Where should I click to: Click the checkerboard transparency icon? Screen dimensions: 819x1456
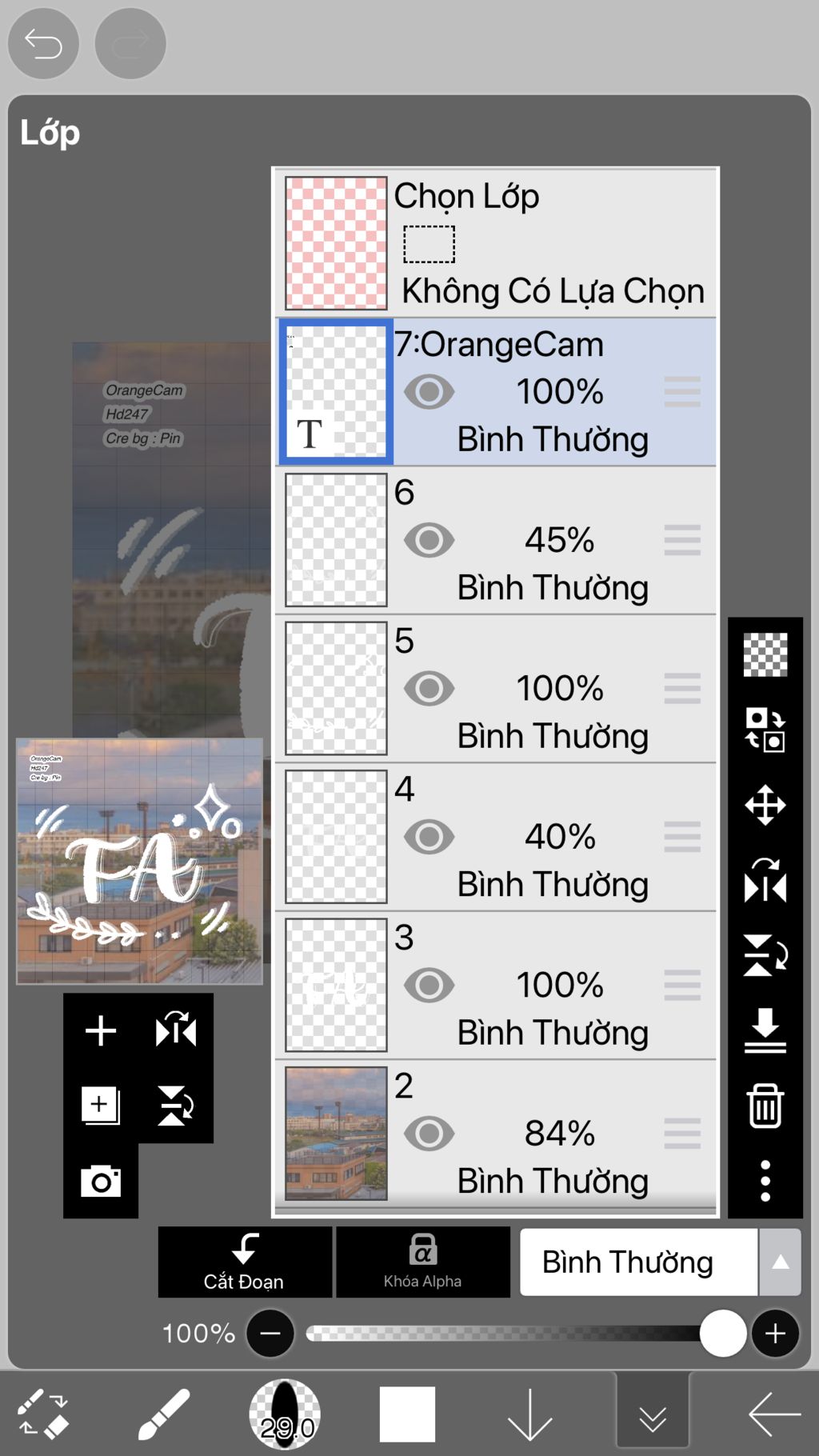765,654
